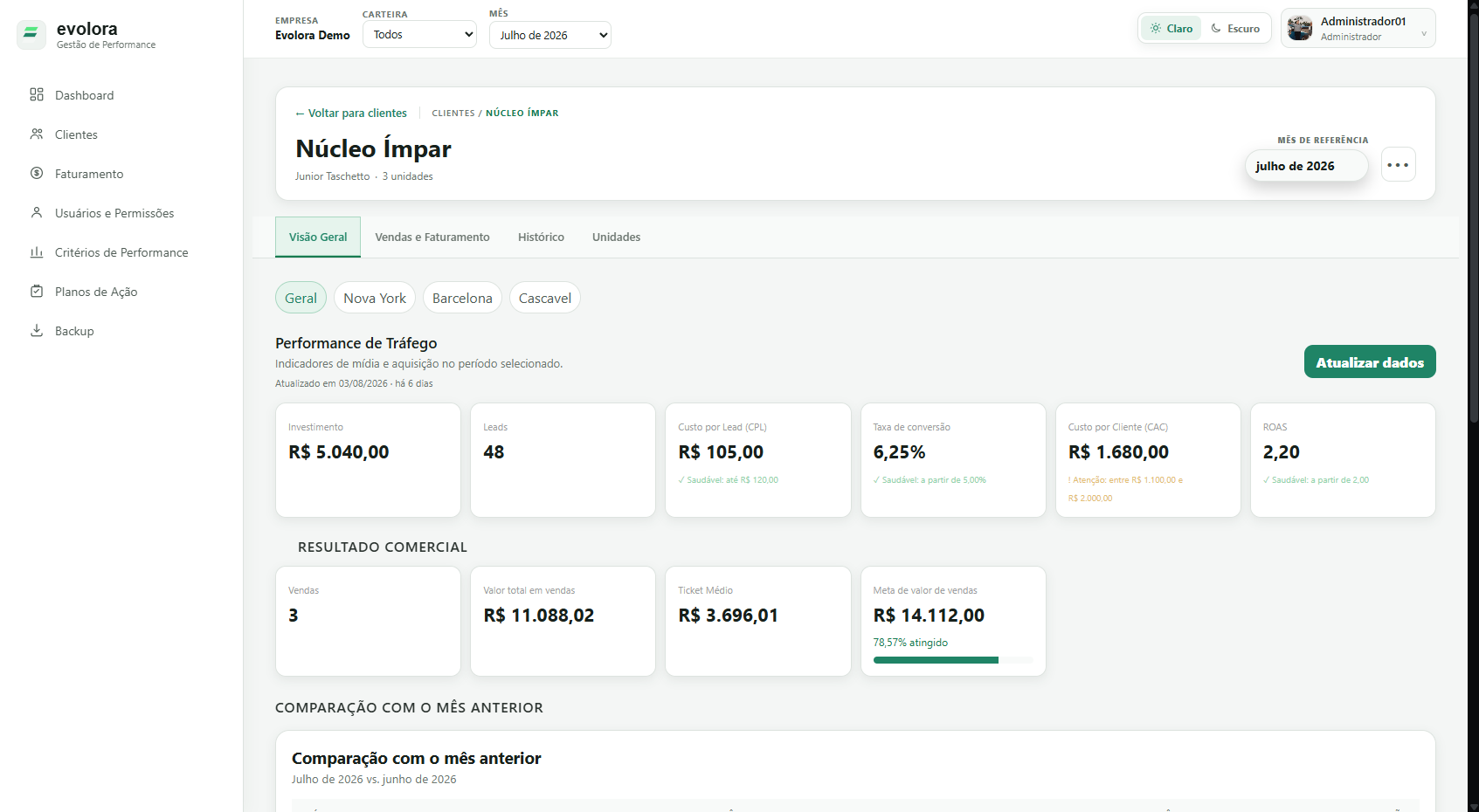Click the Performance de Tráfego heading
Viewport: 1479px width, 812px height.
point(356,343)
